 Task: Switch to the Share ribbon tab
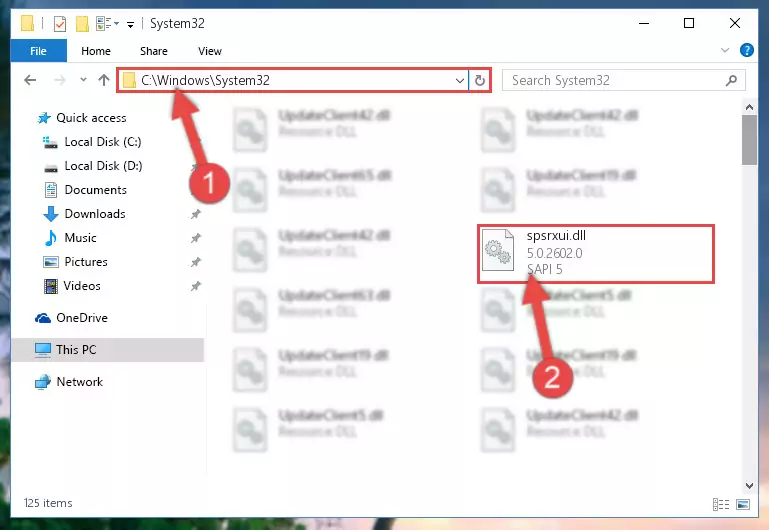(x=154, y=51)
